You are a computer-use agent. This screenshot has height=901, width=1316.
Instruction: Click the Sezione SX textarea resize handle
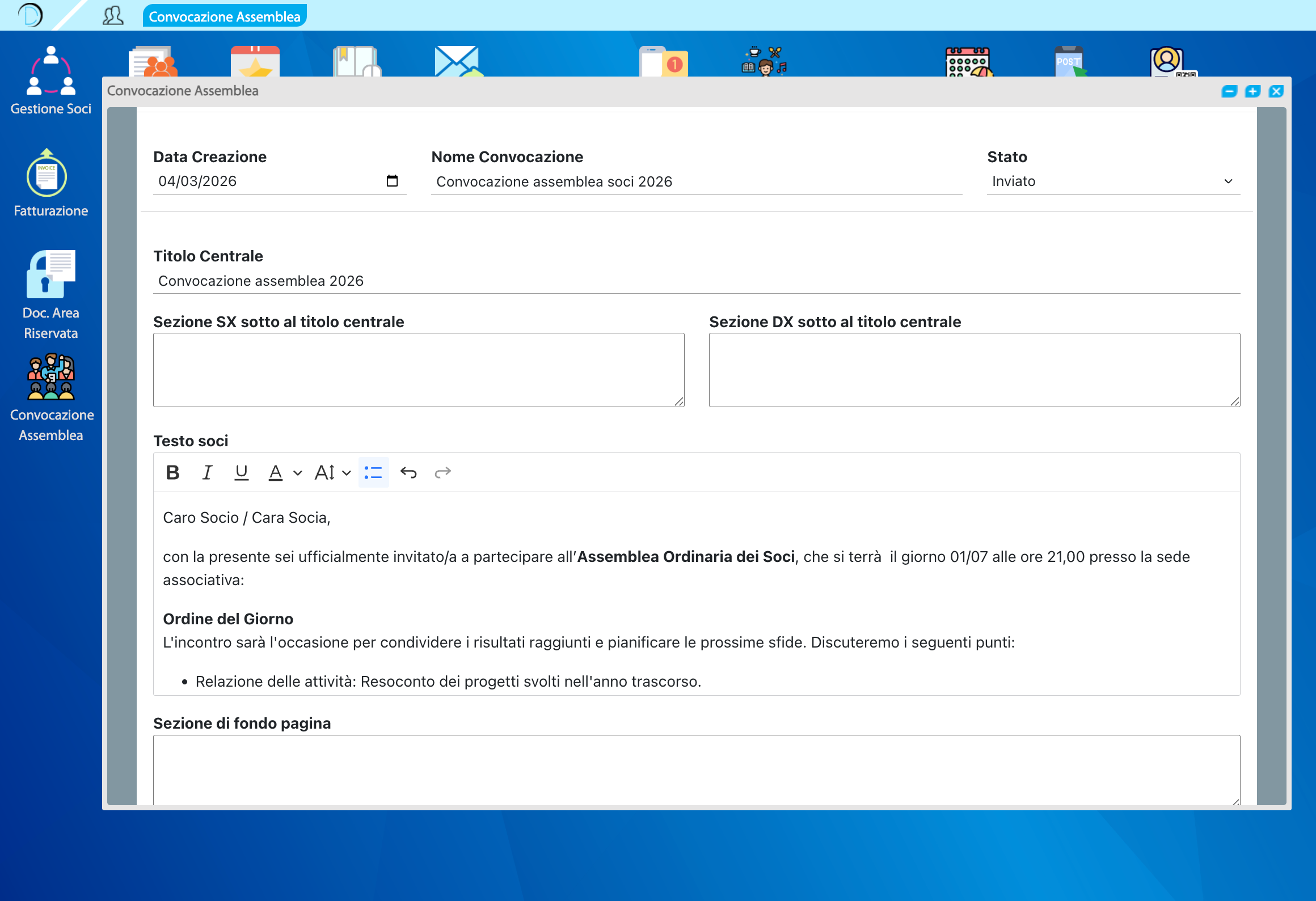(x=679, y=401)
